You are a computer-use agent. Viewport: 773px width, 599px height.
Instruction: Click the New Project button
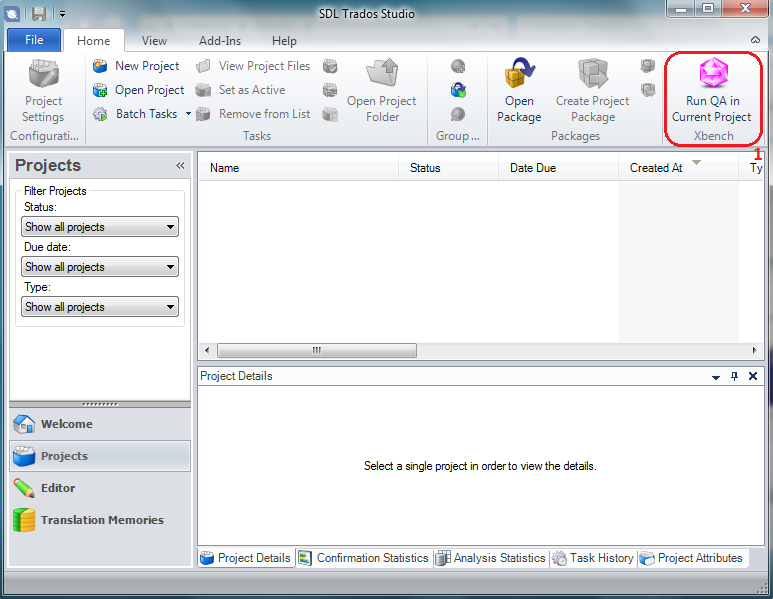point(137,66)
